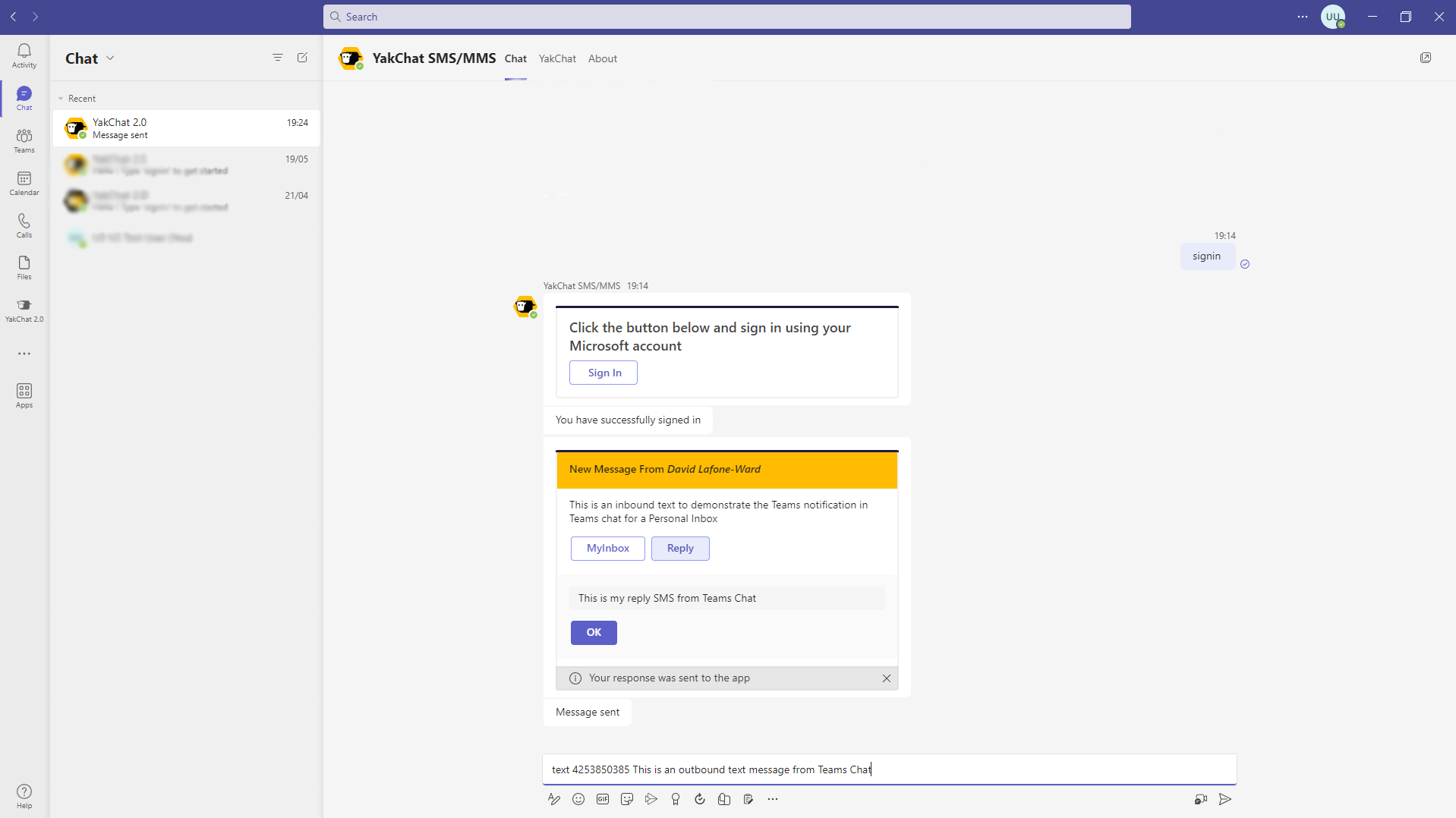The image size is (1456, 818).
Task: Click the New Message From header banner
Action: click(x=727, y=470)
